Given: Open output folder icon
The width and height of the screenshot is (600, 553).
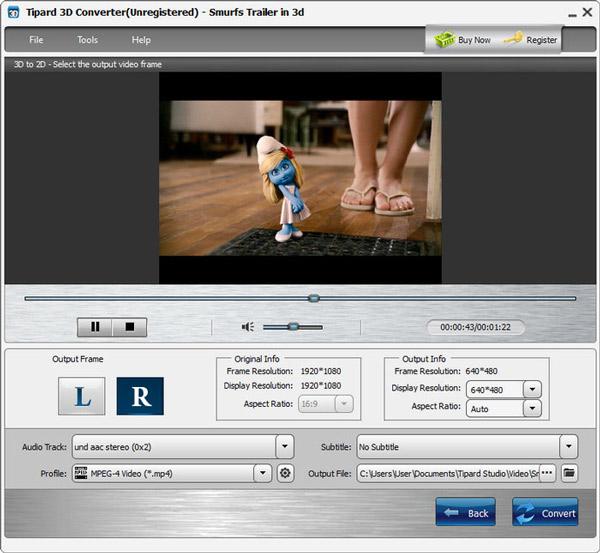Looking at the screenshot, I should (x=569, y=473).
